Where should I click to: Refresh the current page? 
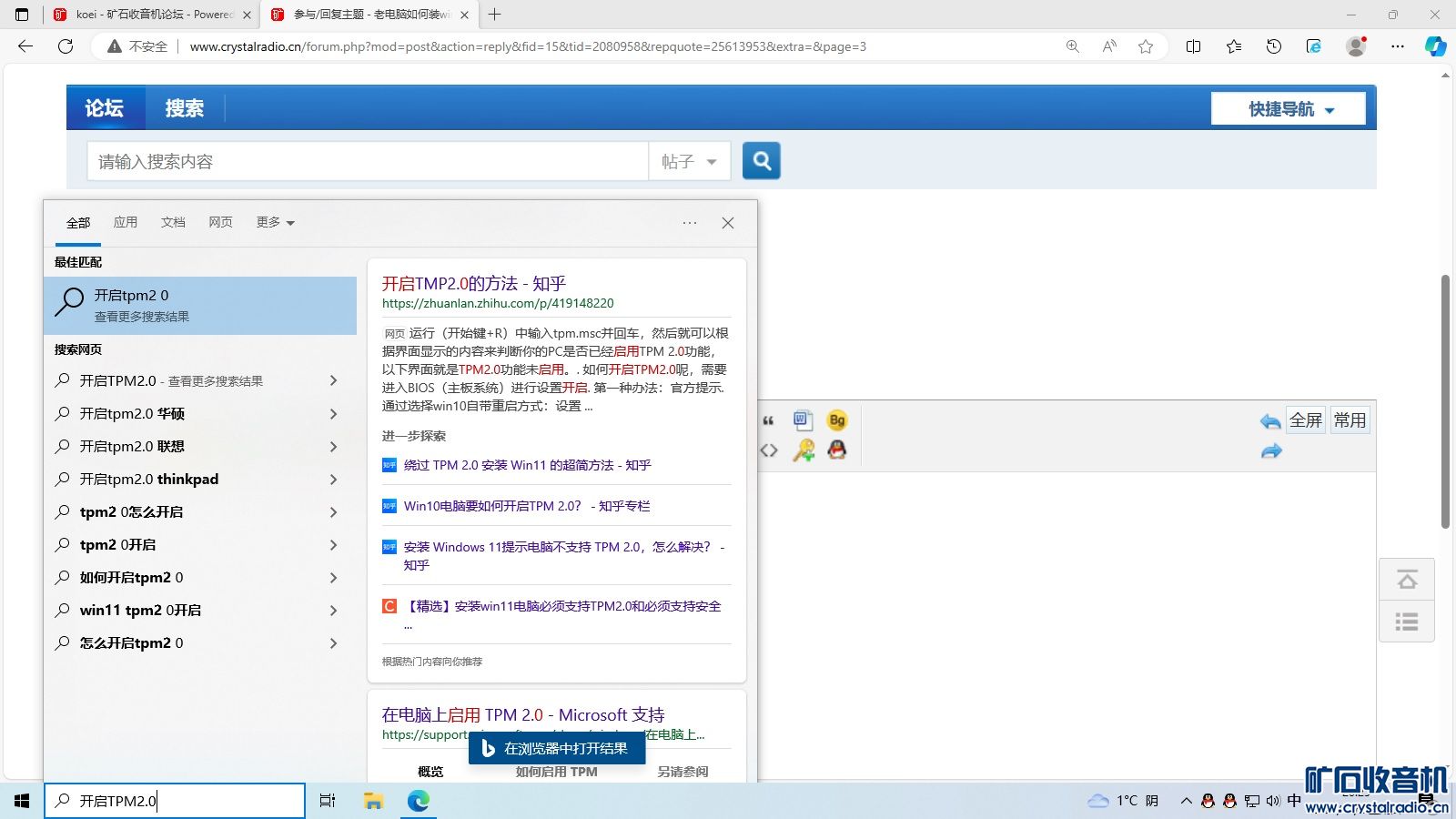point(66,46)
